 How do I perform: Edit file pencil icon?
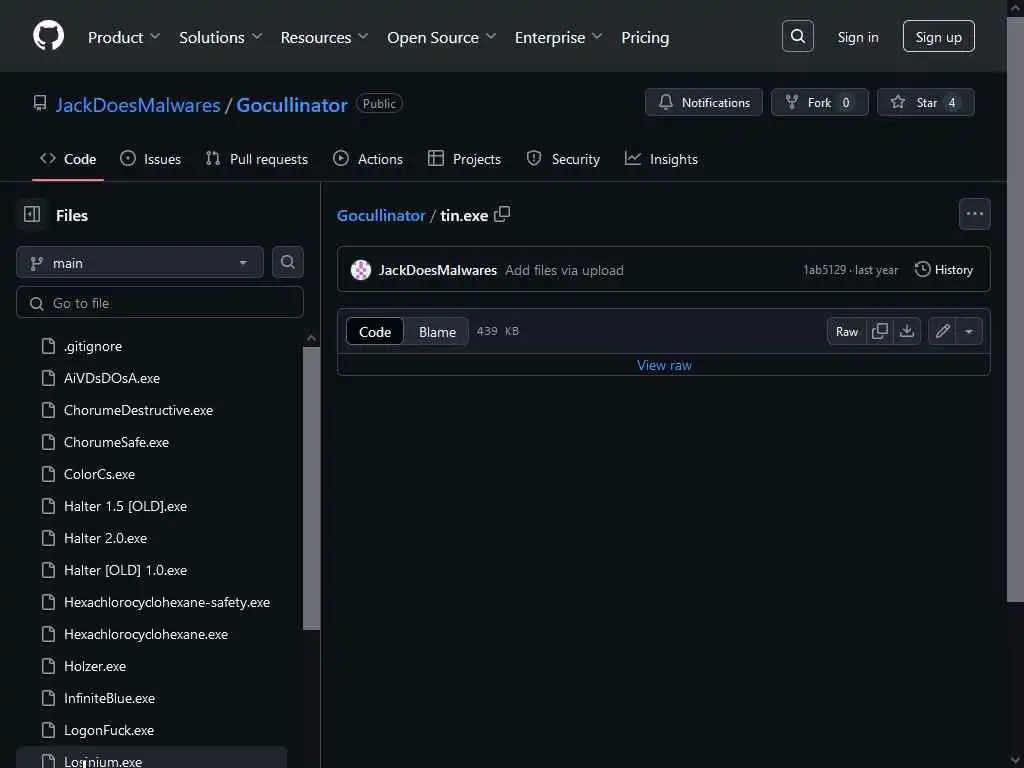click(942, 331)
